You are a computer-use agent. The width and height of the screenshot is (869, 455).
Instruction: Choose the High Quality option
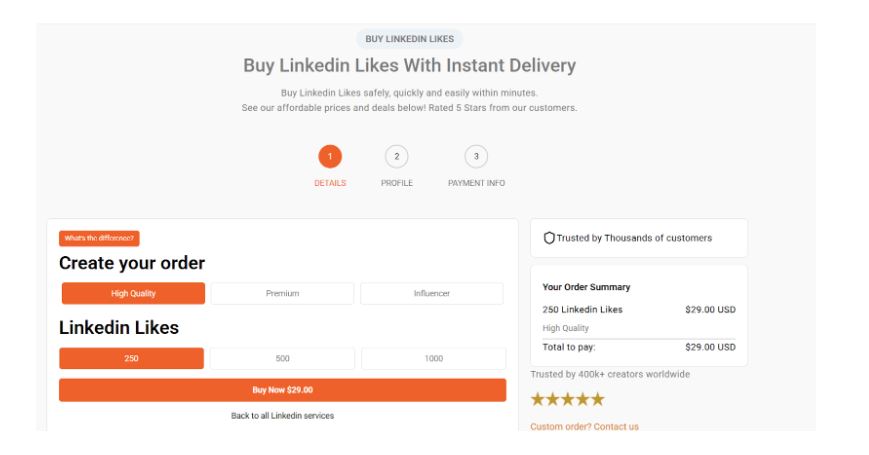(x=133, y=293)
